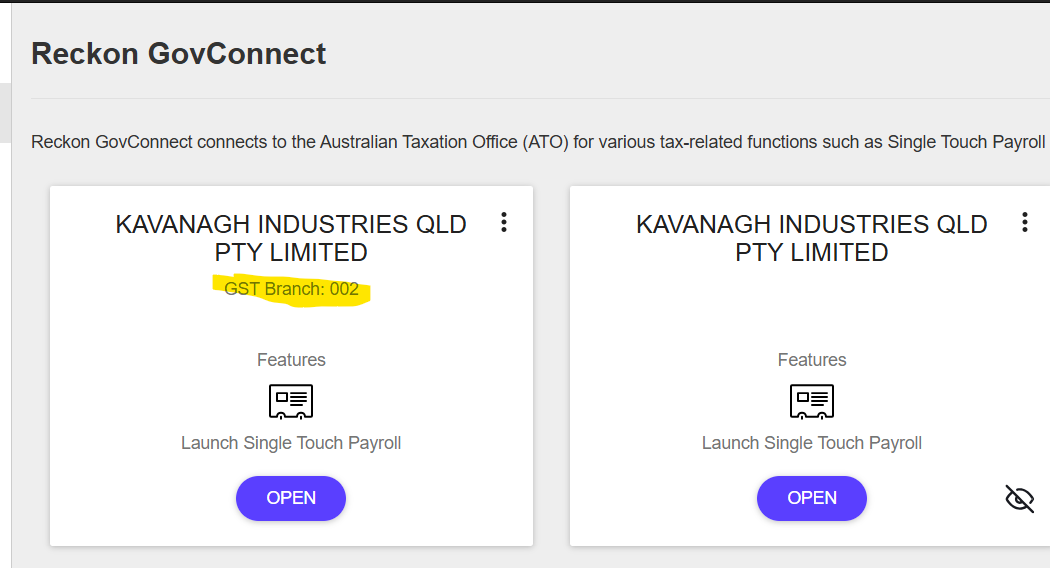Click the left sidebar edge strip
This screenshot has width=1050, height=568.
5,113
